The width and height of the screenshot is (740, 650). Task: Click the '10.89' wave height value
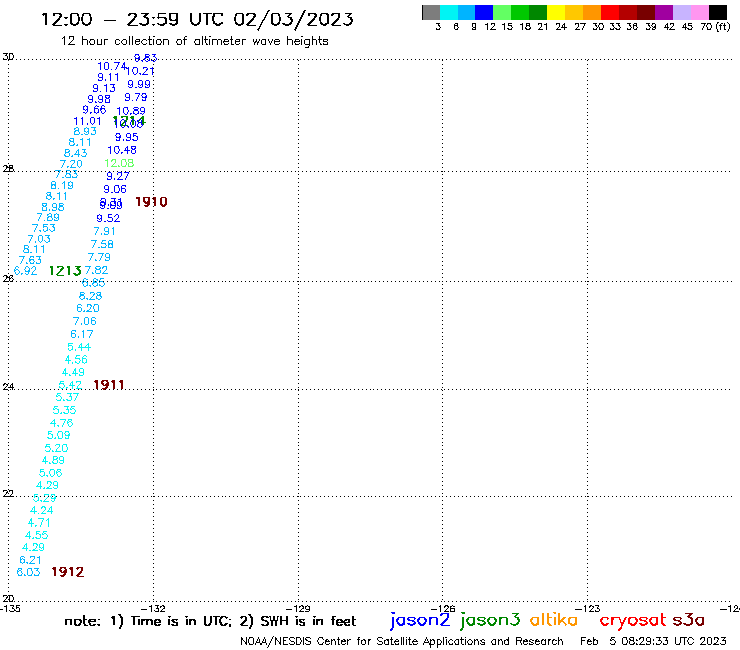(x=131, y=111)
